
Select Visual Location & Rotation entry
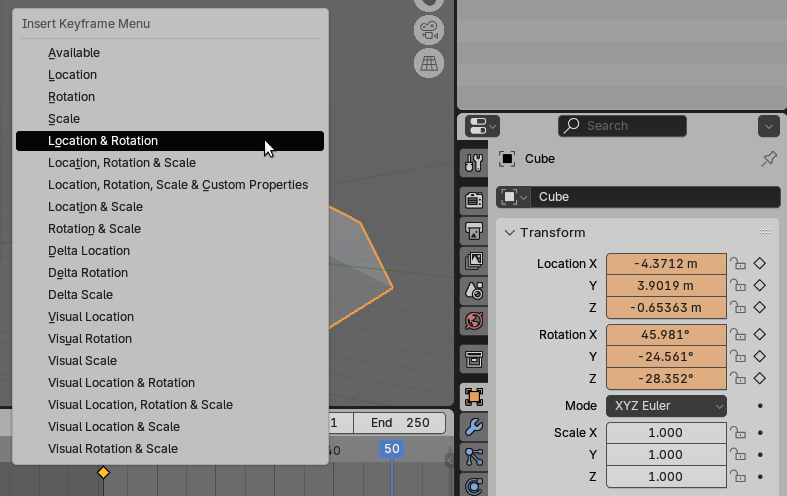[170, 383]
